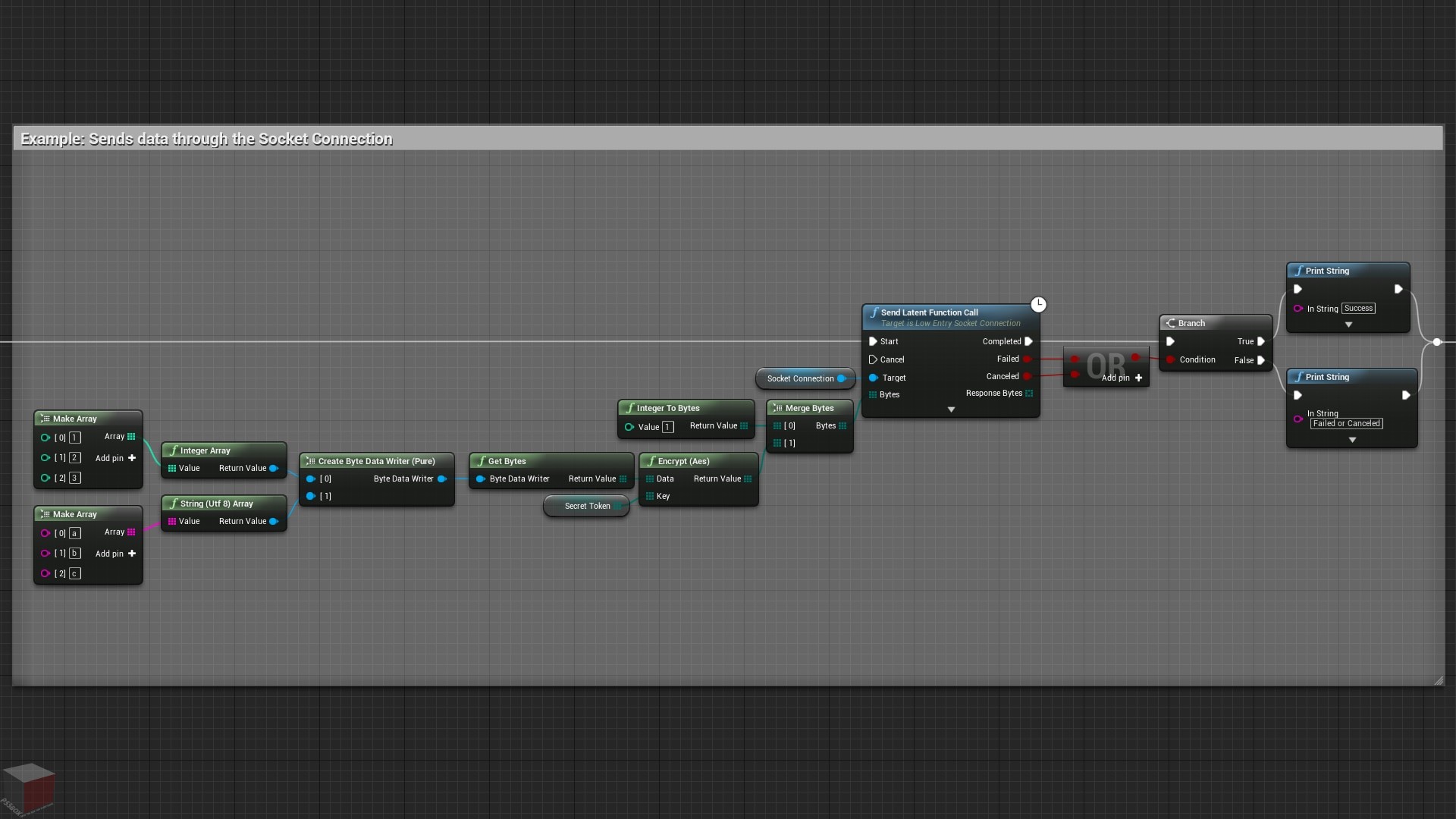
Task: Click the latent clock icon on Send Latent Function Call
Action: [1038, 304]
